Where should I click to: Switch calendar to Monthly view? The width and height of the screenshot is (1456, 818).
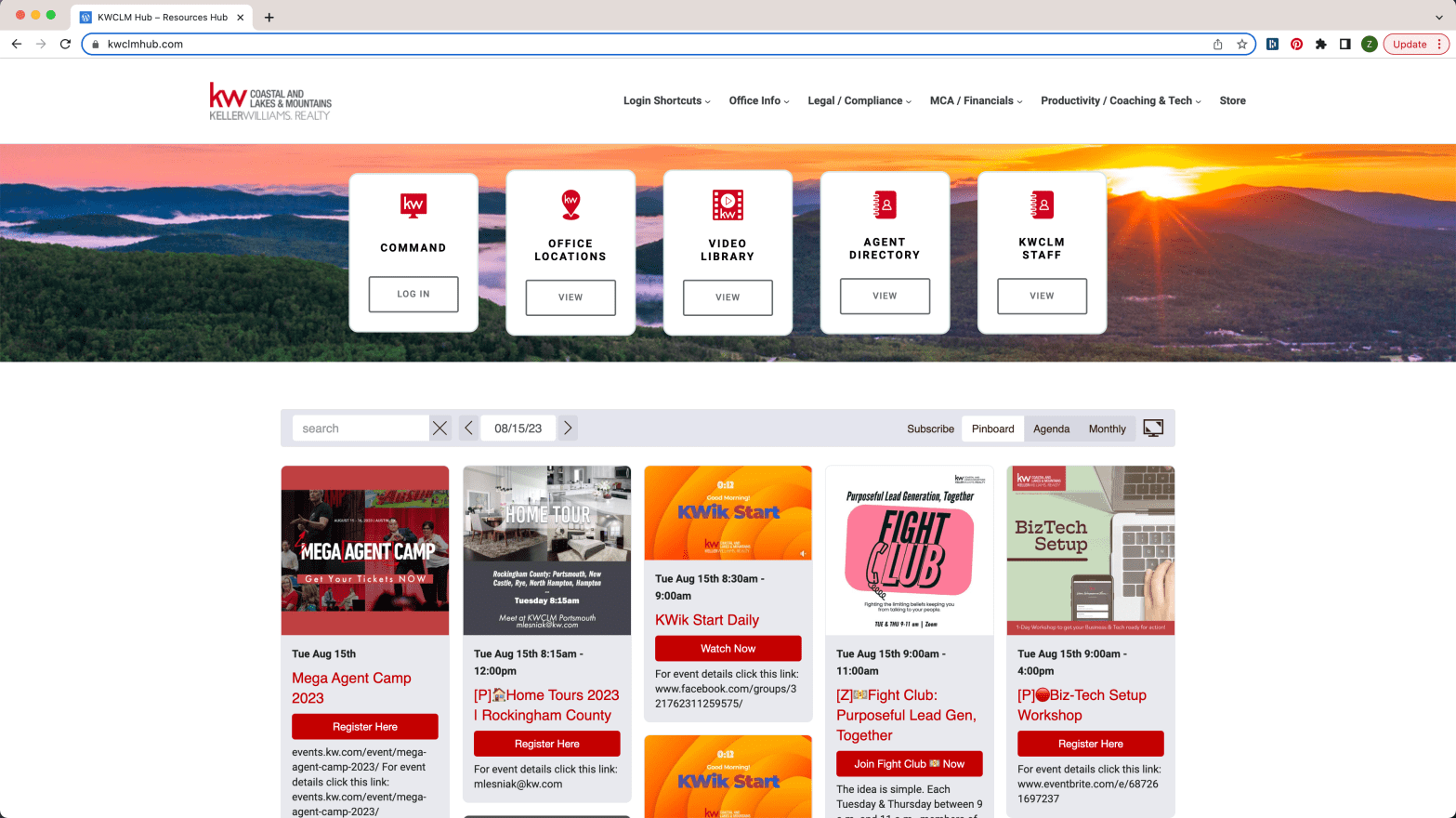coord(1107,429)
